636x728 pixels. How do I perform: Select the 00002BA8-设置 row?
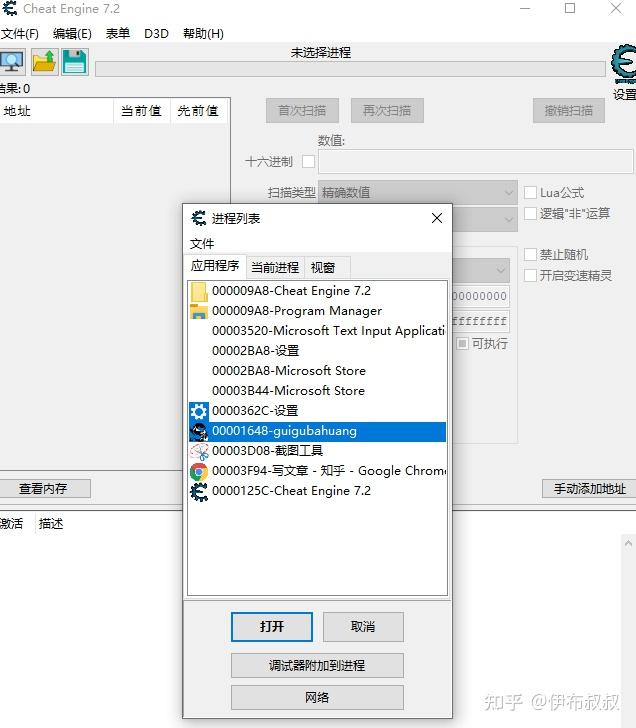[x=317, y=351]
